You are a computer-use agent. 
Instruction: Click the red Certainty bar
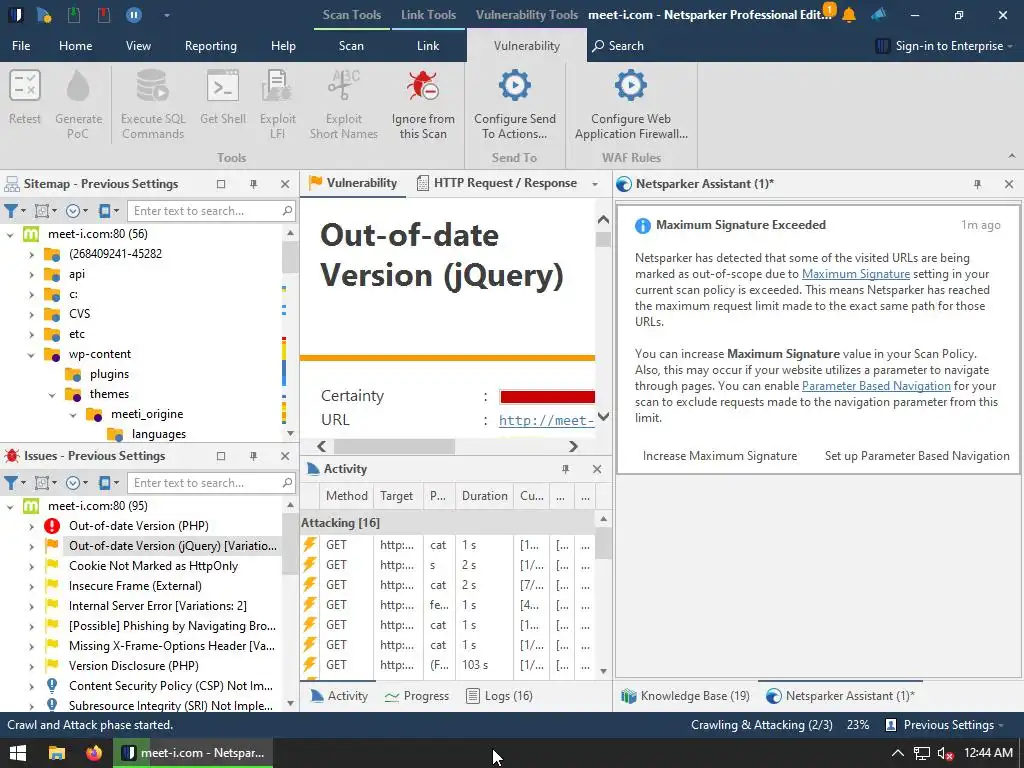click(x=547, y=396)
